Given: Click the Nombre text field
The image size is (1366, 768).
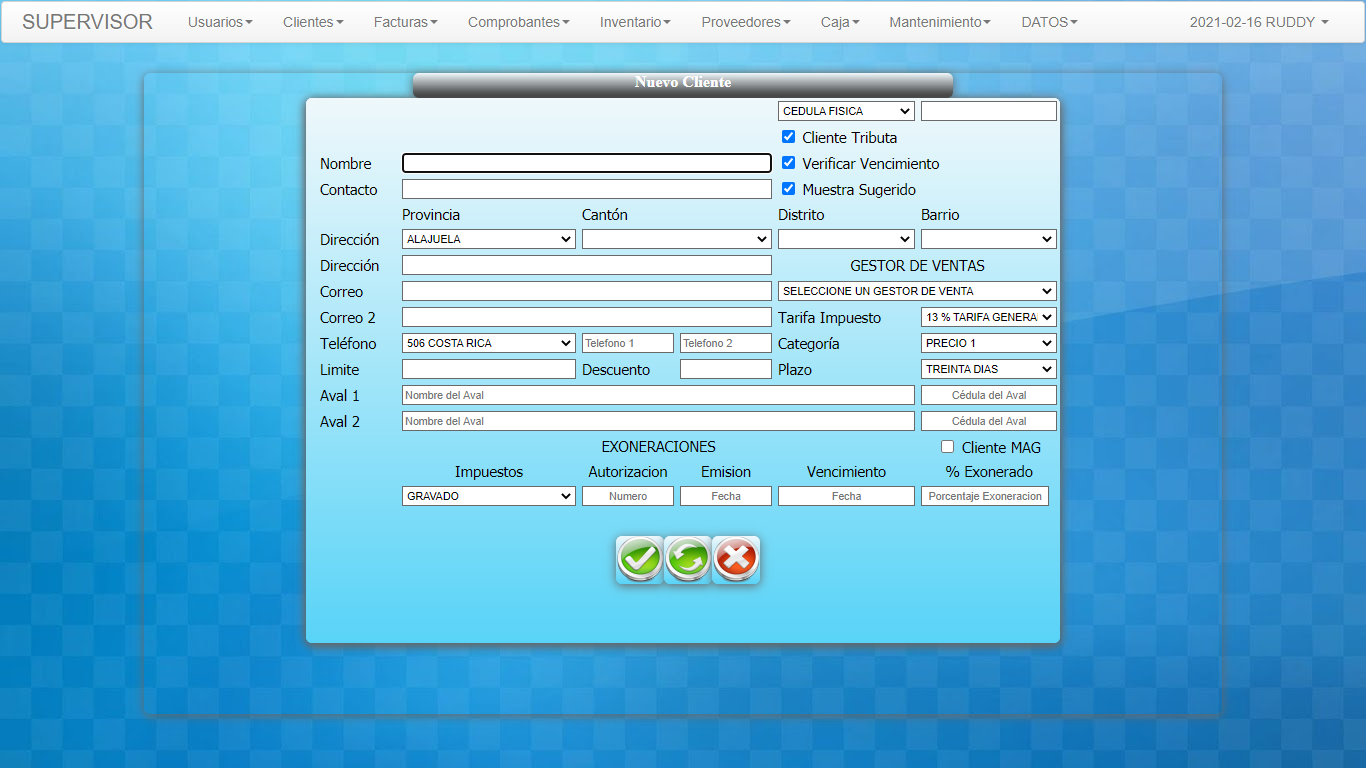Looking at the screenshot, I should (586, 163).
